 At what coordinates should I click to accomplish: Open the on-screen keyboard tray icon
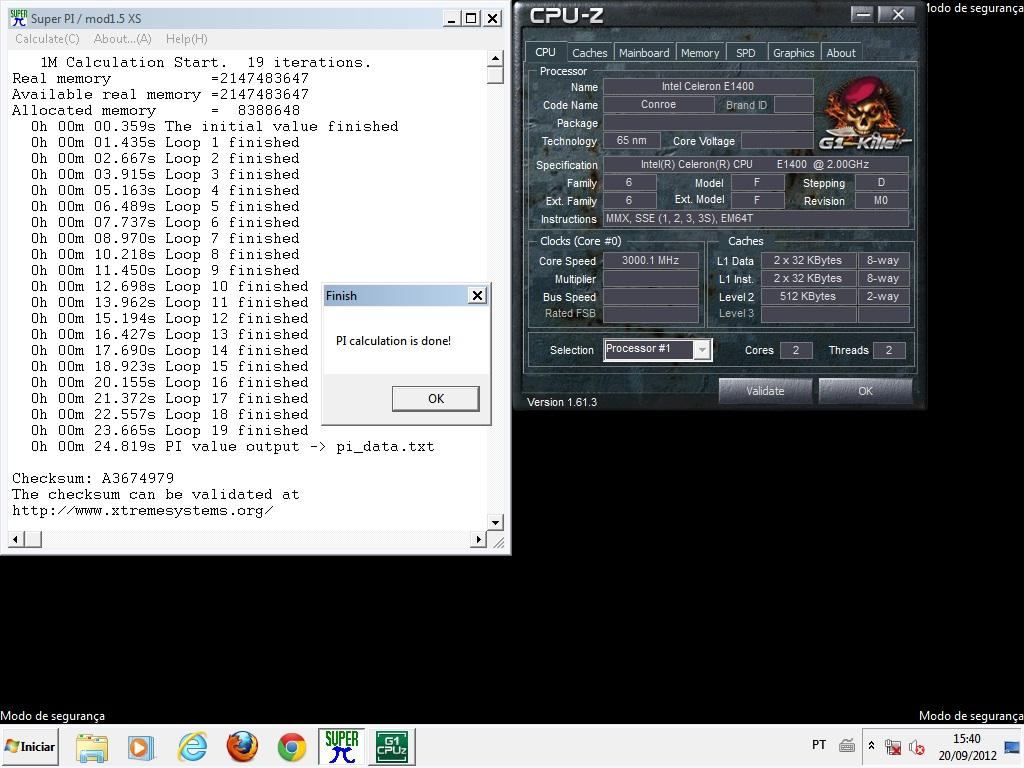(847, 745)
